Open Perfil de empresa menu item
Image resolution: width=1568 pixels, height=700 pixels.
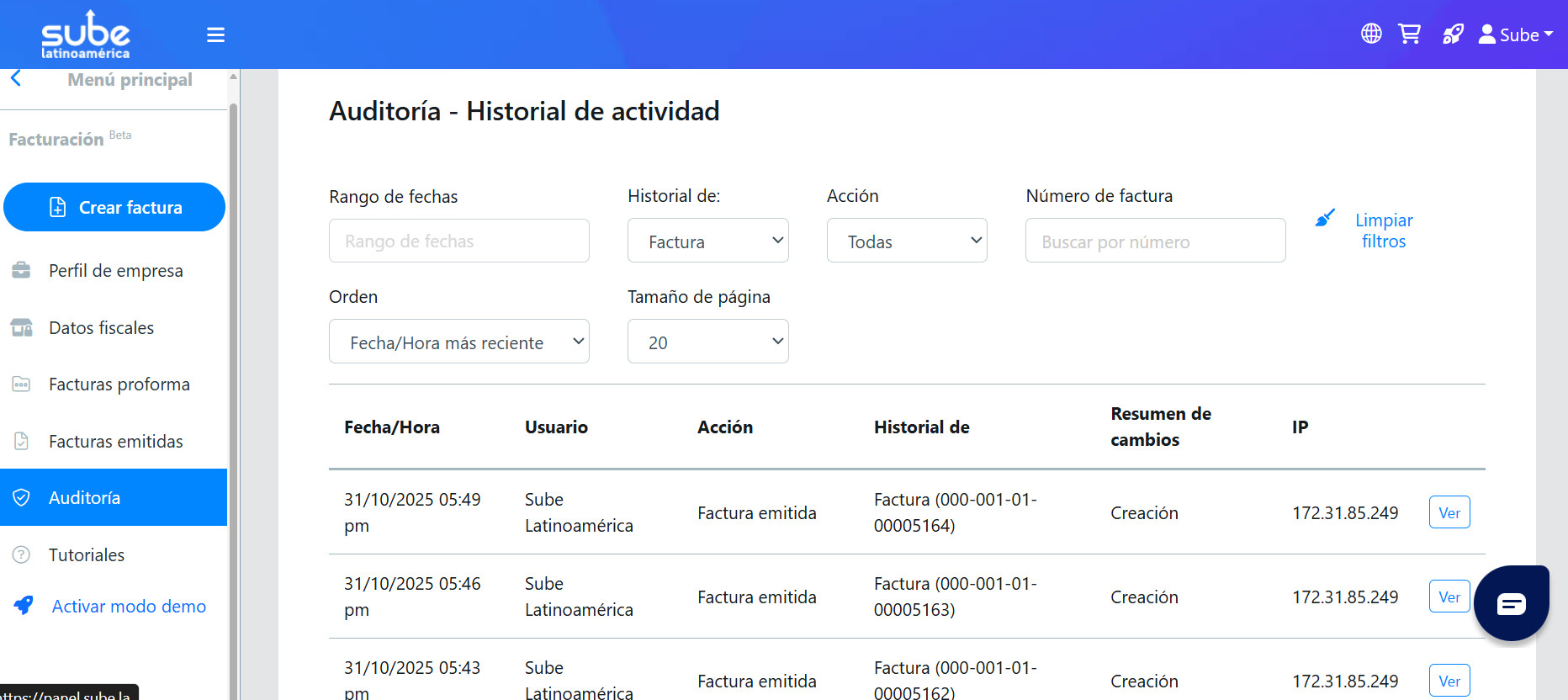pos(115,270)
